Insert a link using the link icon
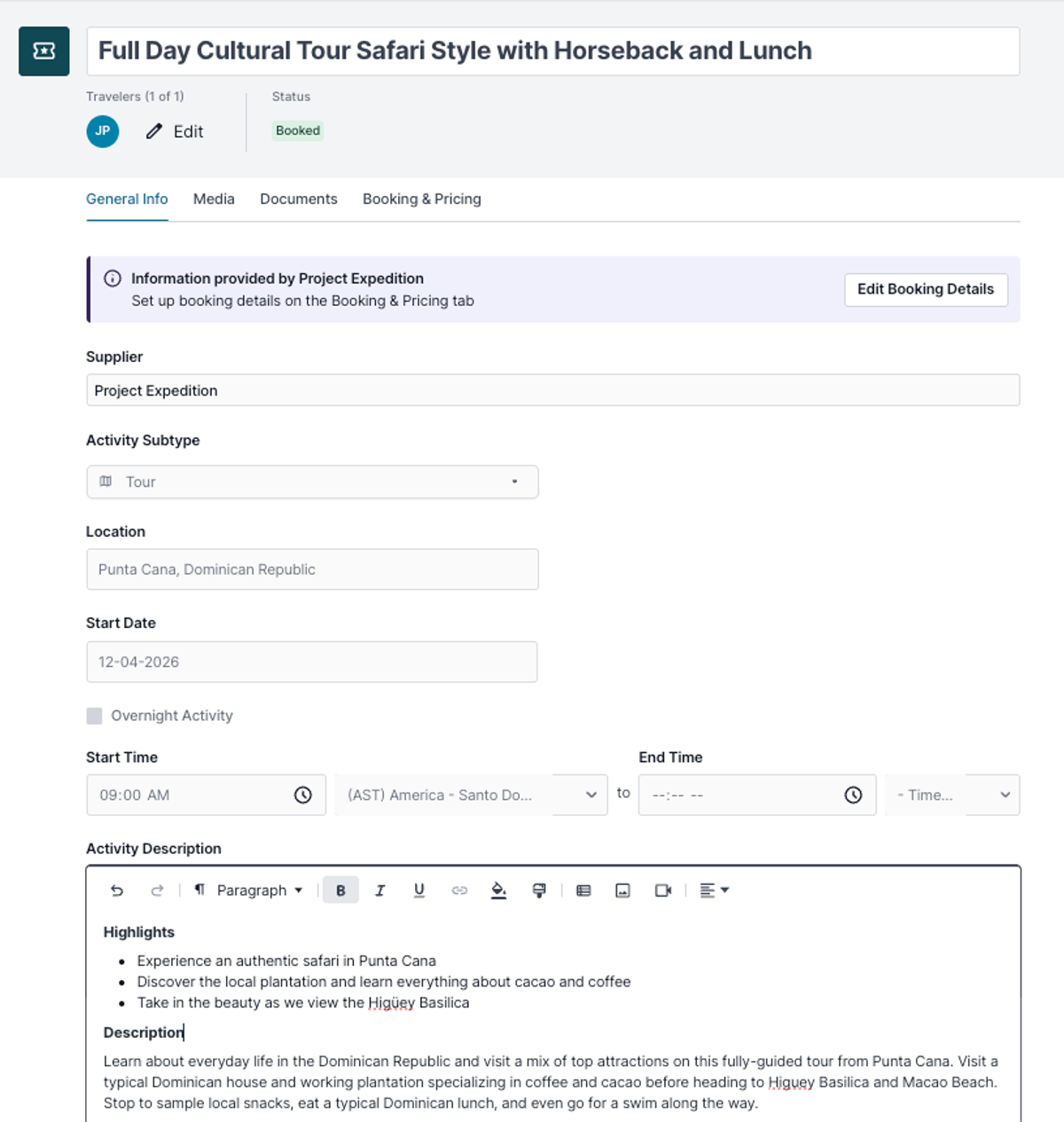Screen dimensions: 1064x1122 pos(459,891)
